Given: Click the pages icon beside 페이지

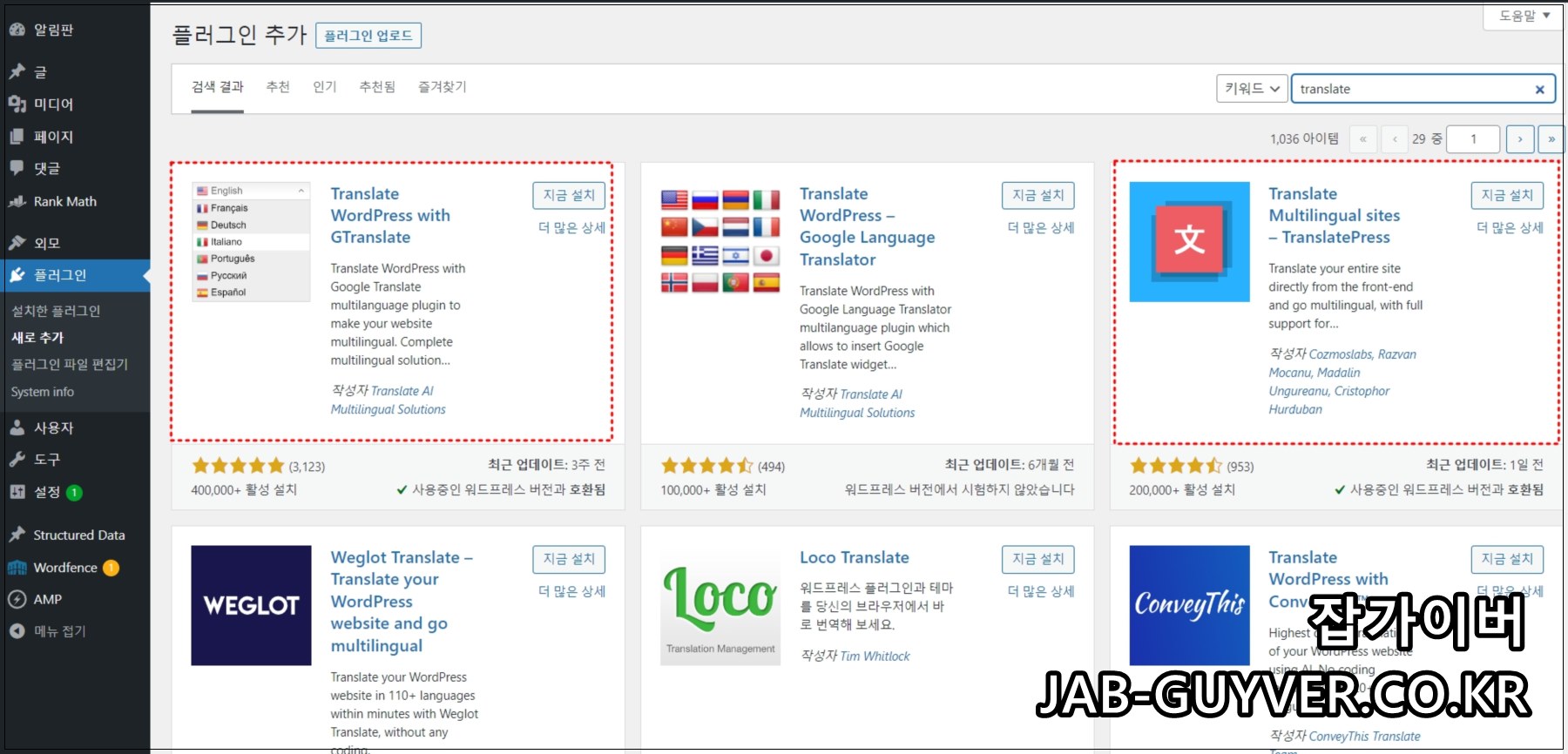Looking at the screenshot, I should point(17,136).
